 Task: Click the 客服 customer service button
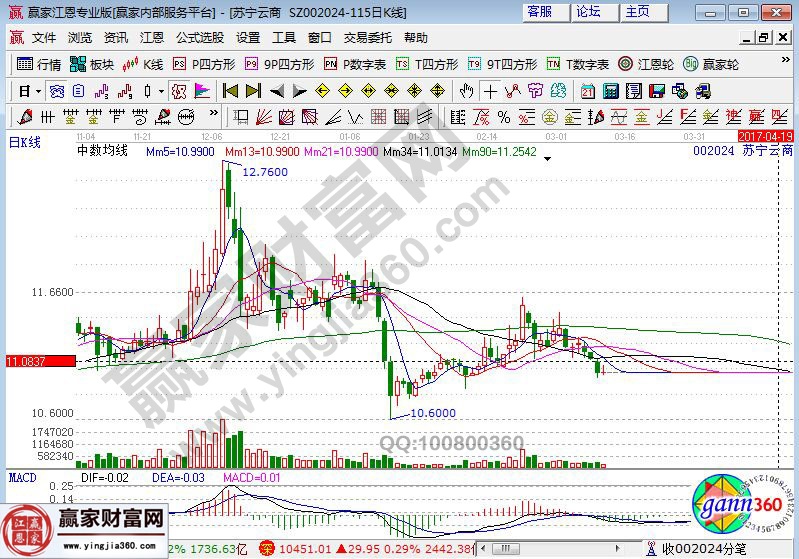pos(539,12)
